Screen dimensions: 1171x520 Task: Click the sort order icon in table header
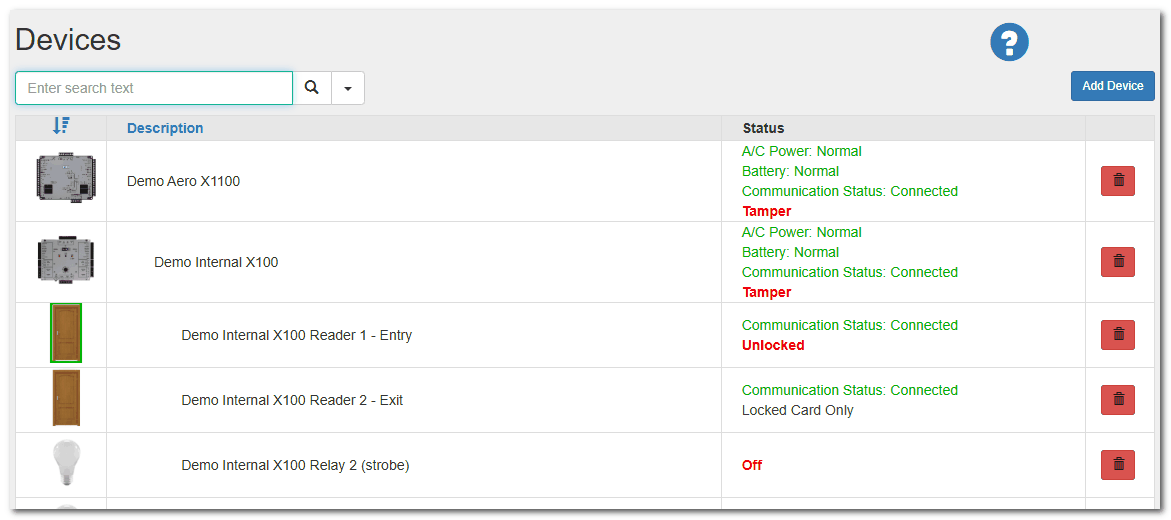click(x=61, y=127)
